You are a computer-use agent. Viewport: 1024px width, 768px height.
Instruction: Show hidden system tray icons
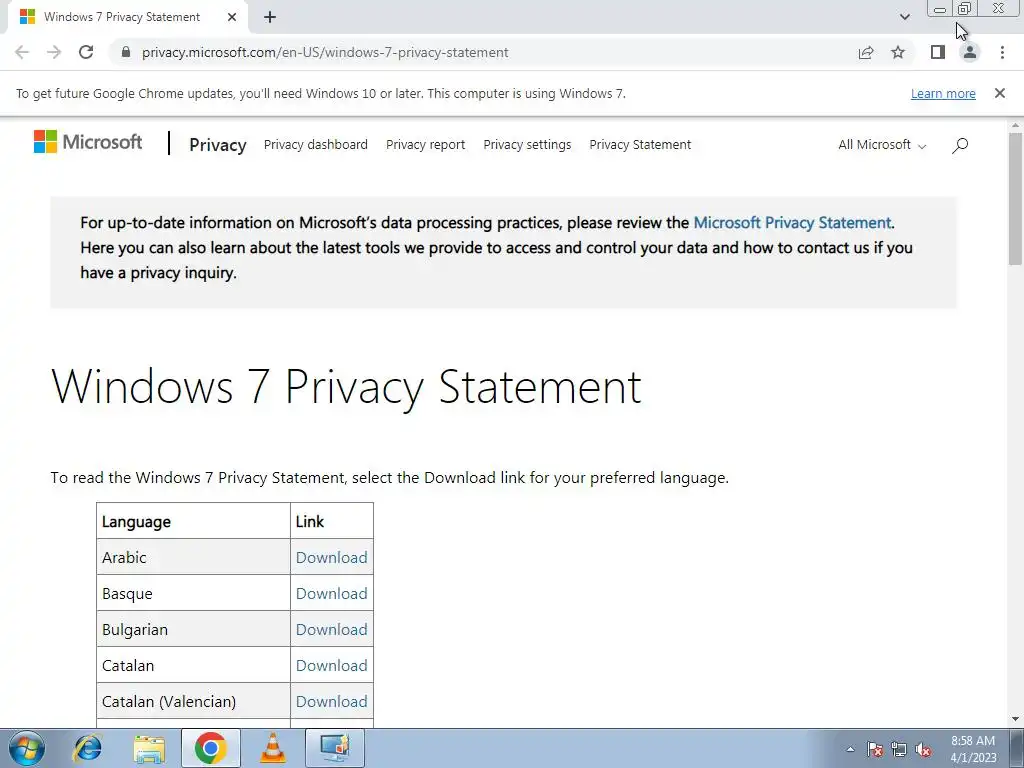(850, 749)
